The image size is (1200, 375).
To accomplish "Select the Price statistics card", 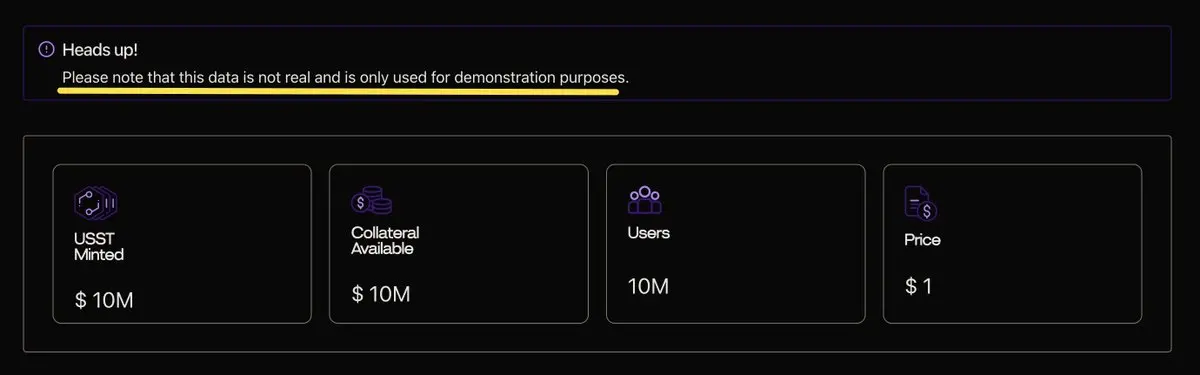I will [x=1012, y=244].
